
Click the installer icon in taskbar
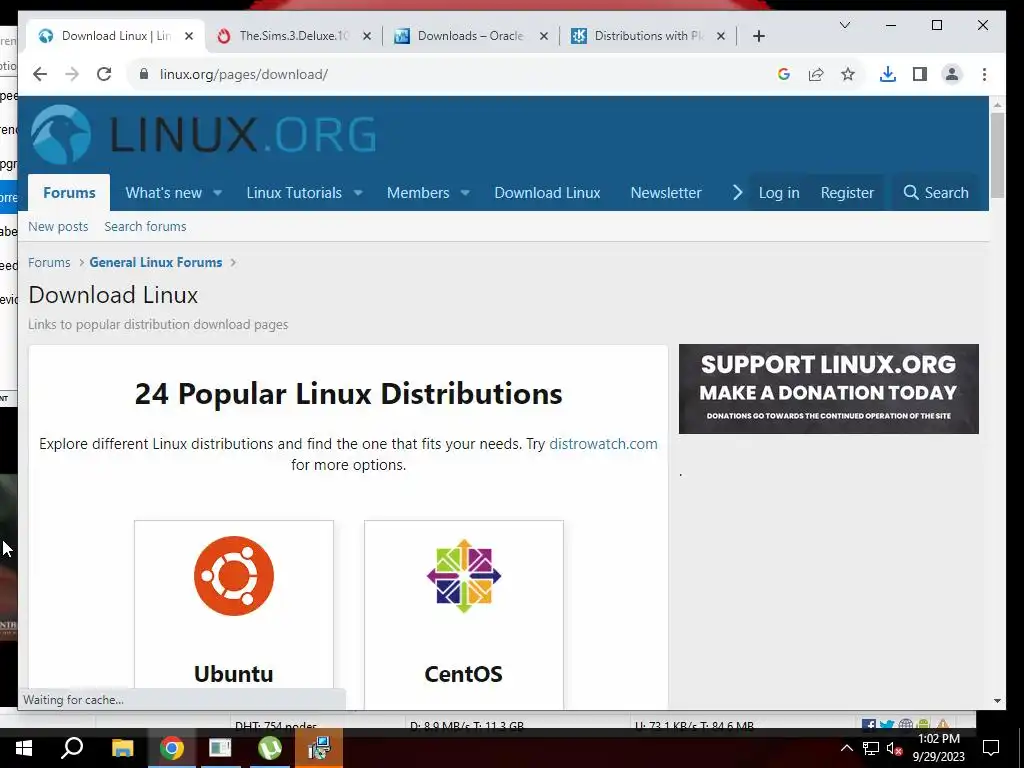pyautogui.click(x=319, y=748)
